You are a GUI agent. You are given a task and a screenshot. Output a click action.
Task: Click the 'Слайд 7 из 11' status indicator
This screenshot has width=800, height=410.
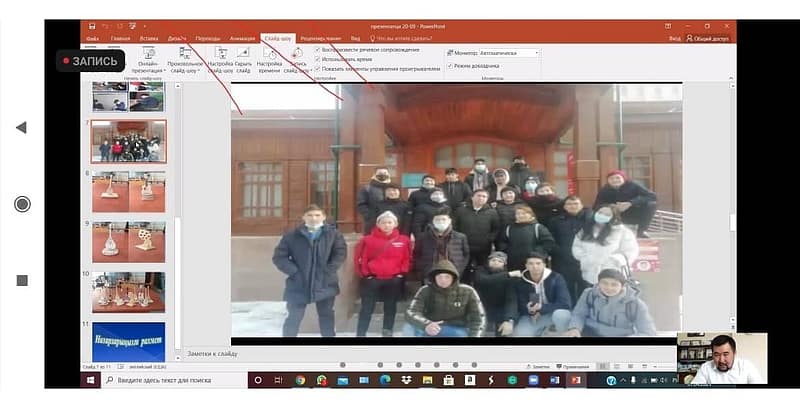[x=98, y=367]
